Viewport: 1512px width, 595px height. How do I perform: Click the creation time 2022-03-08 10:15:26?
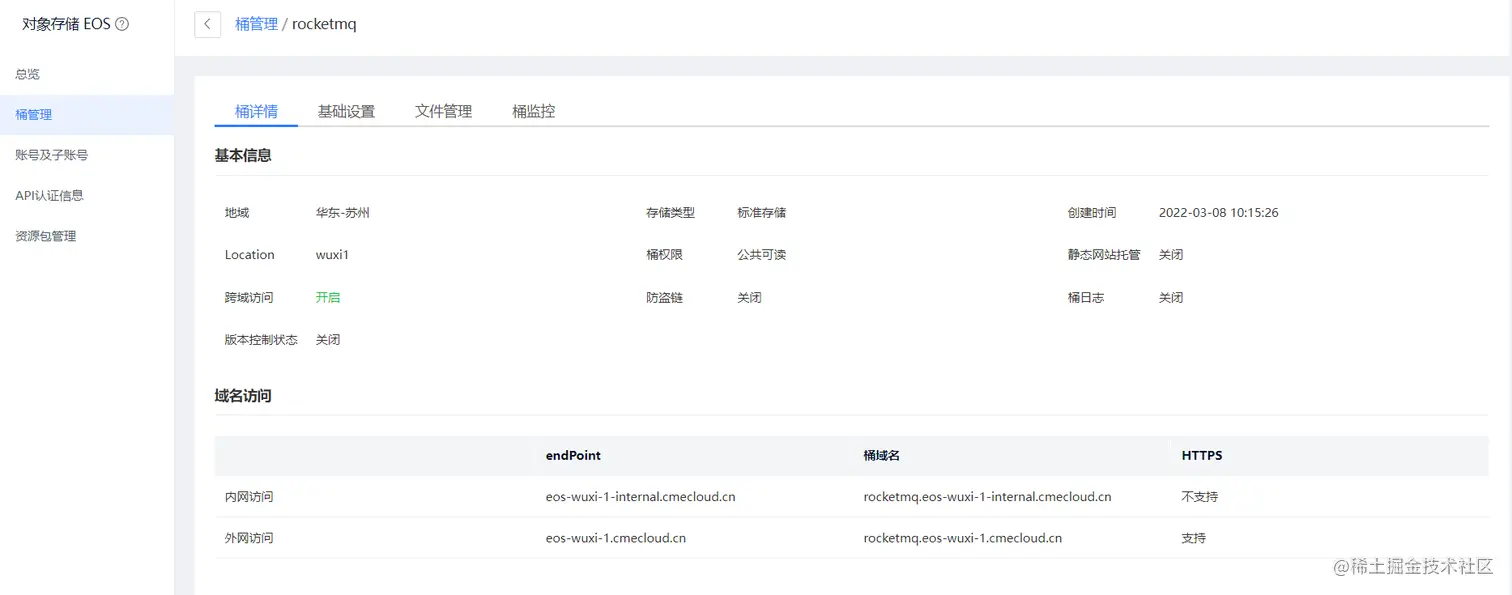pyautogui.click(x=1219, y=213)
